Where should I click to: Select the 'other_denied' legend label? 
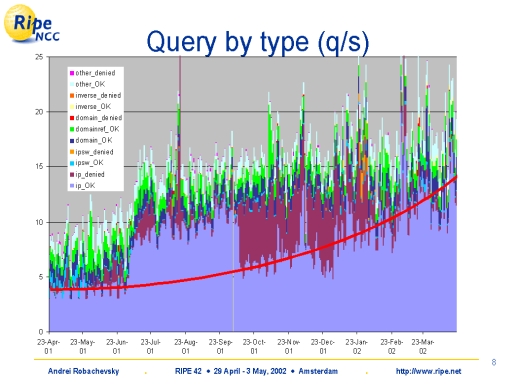tap(95, 73)
